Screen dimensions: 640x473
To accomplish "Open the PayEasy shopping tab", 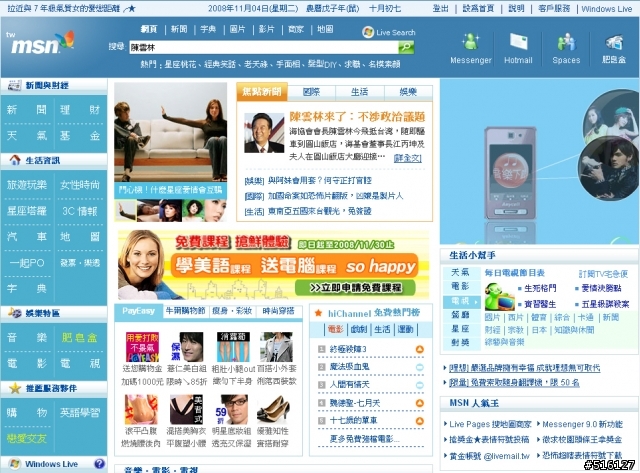I will [138, 311].
